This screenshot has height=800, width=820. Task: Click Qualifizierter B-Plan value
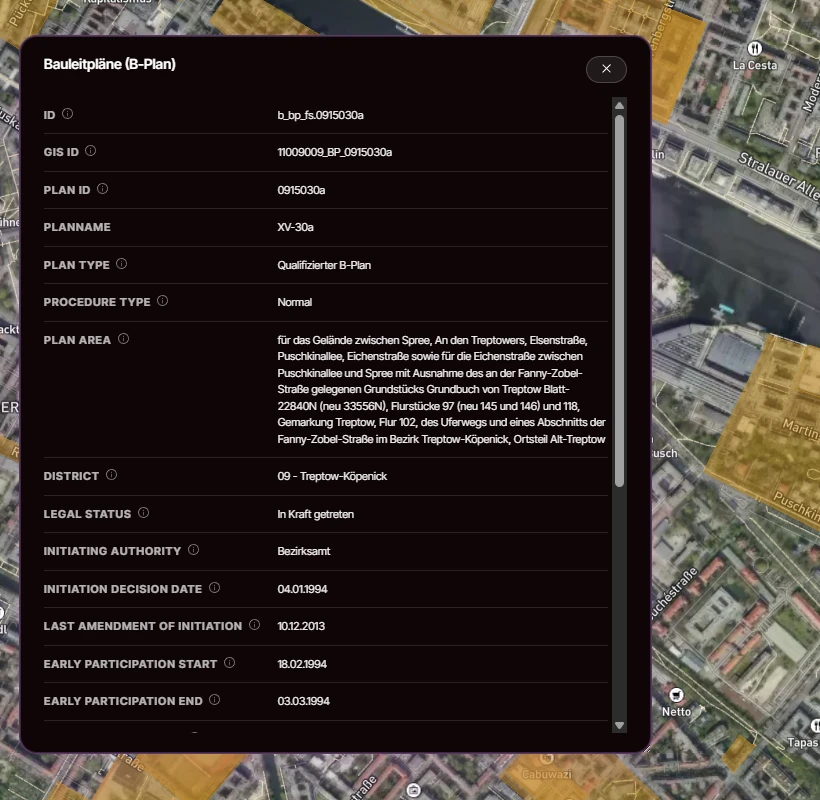(324, 265)
